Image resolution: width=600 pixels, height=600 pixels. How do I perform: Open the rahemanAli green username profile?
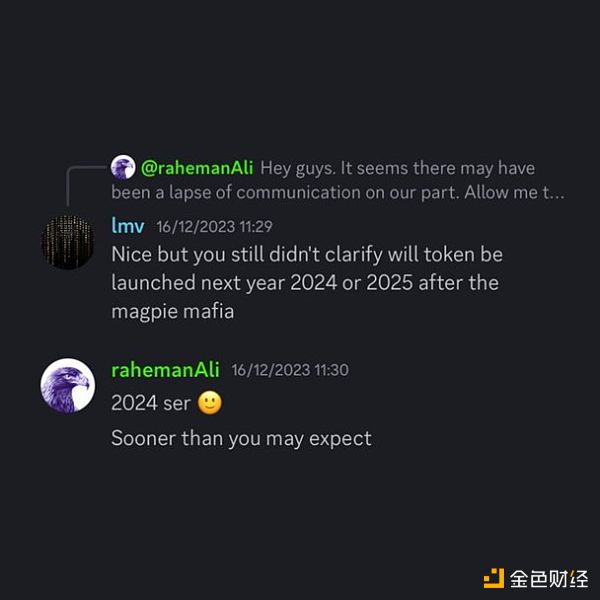tap(165, 370)
